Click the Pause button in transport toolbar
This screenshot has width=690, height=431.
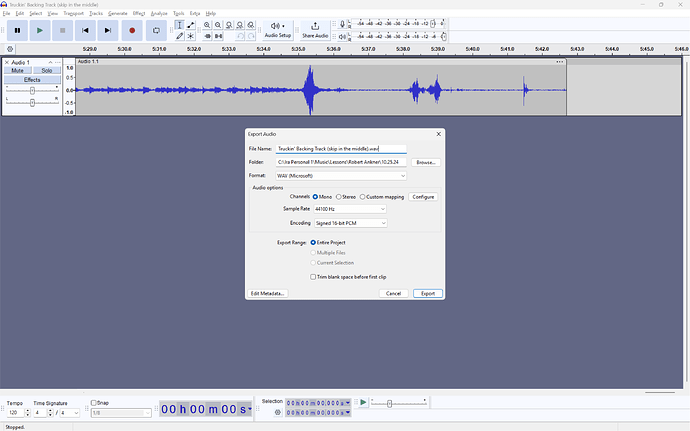(x=17, y=30)
